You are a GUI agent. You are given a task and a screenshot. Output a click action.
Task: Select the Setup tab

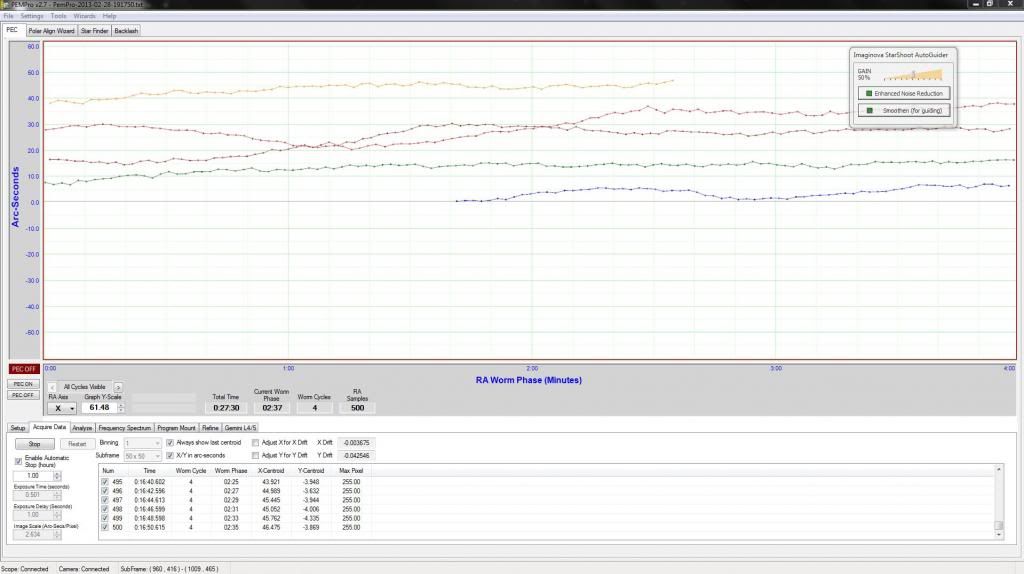(x=18, y=428)
